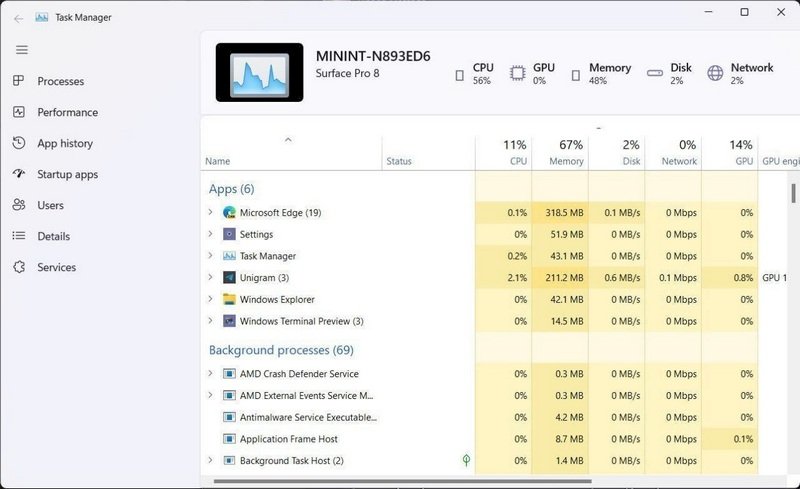This screenshot has height=489, width=800.
Task: Expand Windows Terminal Preview (3) group
Action: (x=210, y=321)
